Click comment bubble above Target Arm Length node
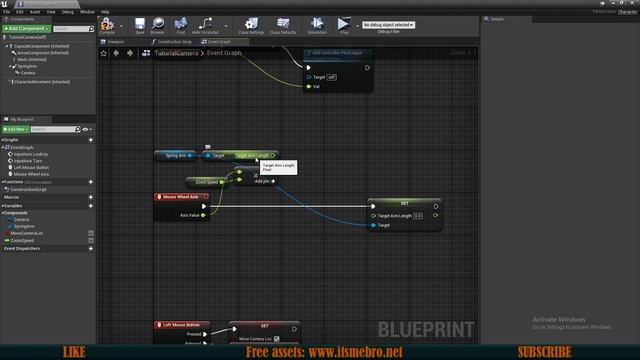The height and width of the screenshot is (360, 640). (208, 147)
